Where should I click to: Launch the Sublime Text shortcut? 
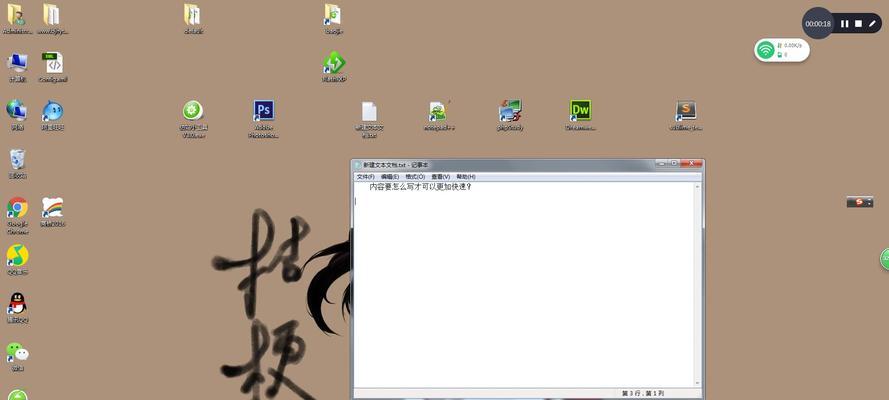685,111
